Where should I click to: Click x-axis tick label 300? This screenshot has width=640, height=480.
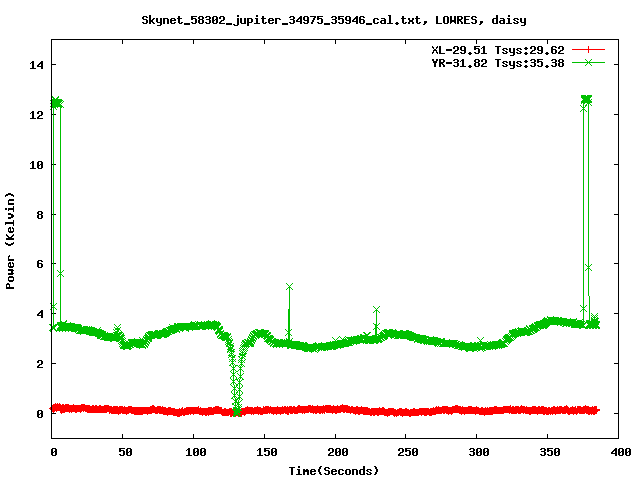point(479,452)
